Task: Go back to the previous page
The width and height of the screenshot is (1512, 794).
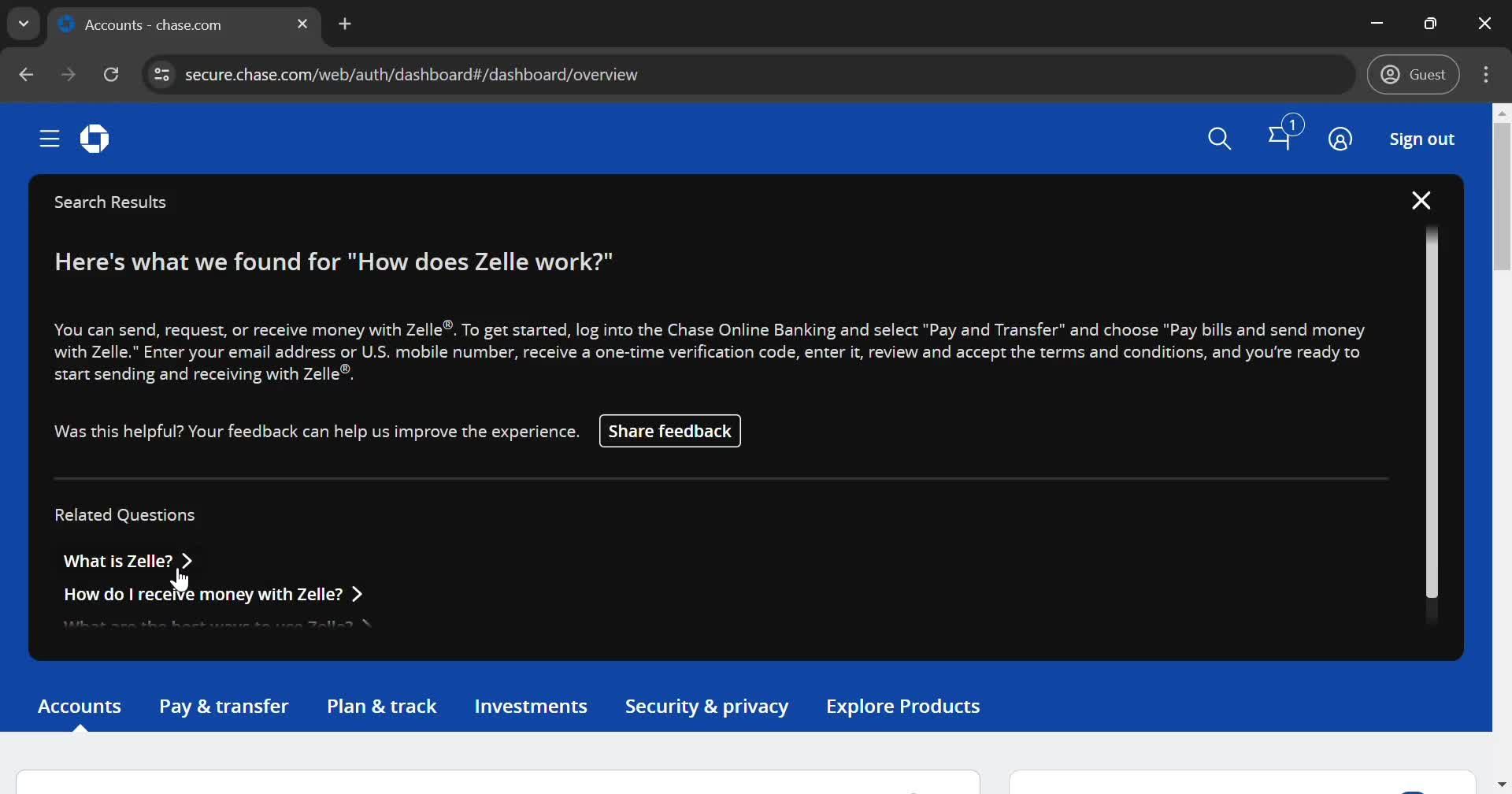Action: pos(26,75)
